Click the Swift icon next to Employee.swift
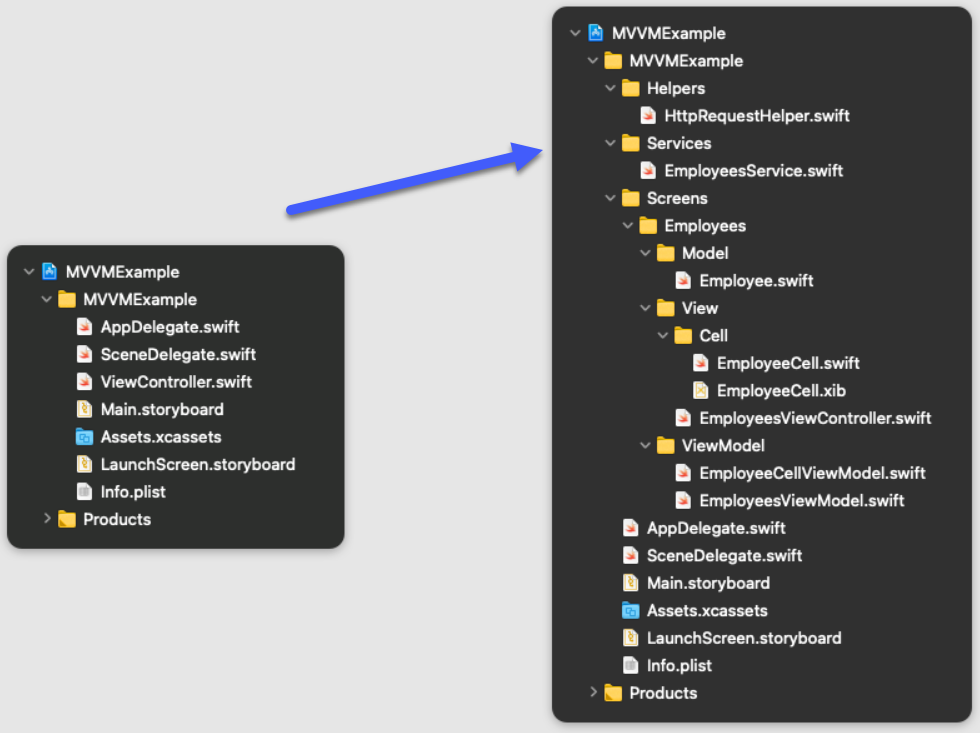 683,281
